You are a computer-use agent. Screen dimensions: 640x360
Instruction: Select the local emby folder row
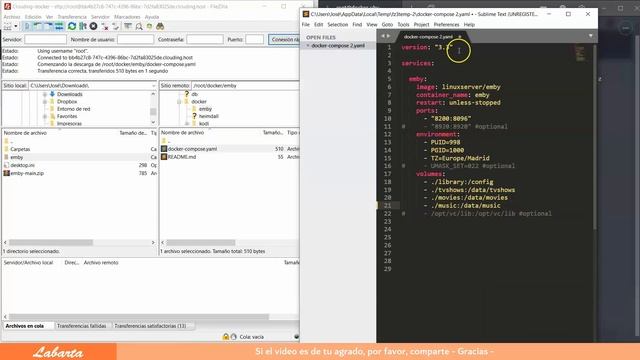click(80, 157)
